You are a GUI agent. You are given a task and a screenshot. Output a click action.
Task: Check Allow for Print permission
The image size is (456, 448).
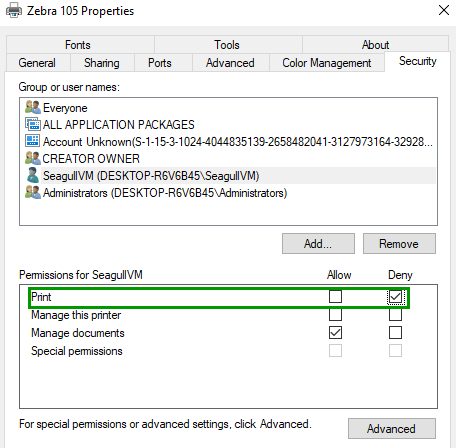click(x=335, y=296)
